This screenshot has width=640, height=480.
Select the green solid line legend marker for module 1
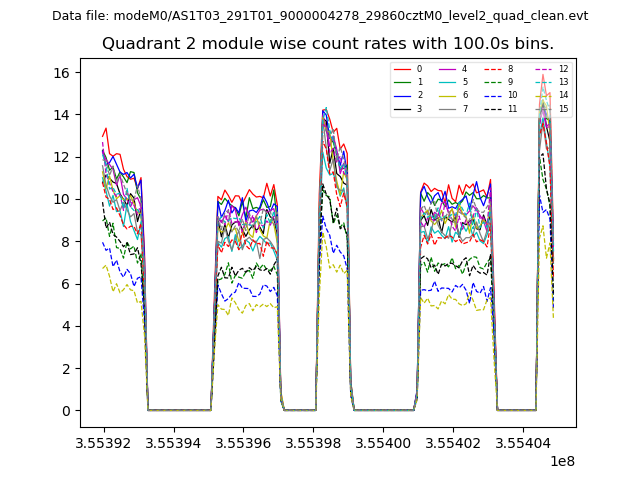tap(404, 82)
